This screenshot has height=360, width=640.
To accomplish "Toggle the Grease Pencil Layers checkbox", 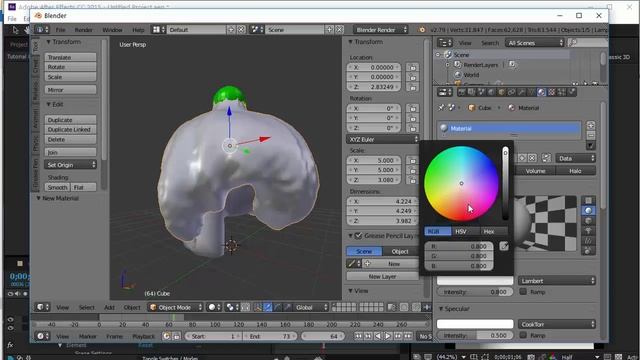I will point(358,236).
